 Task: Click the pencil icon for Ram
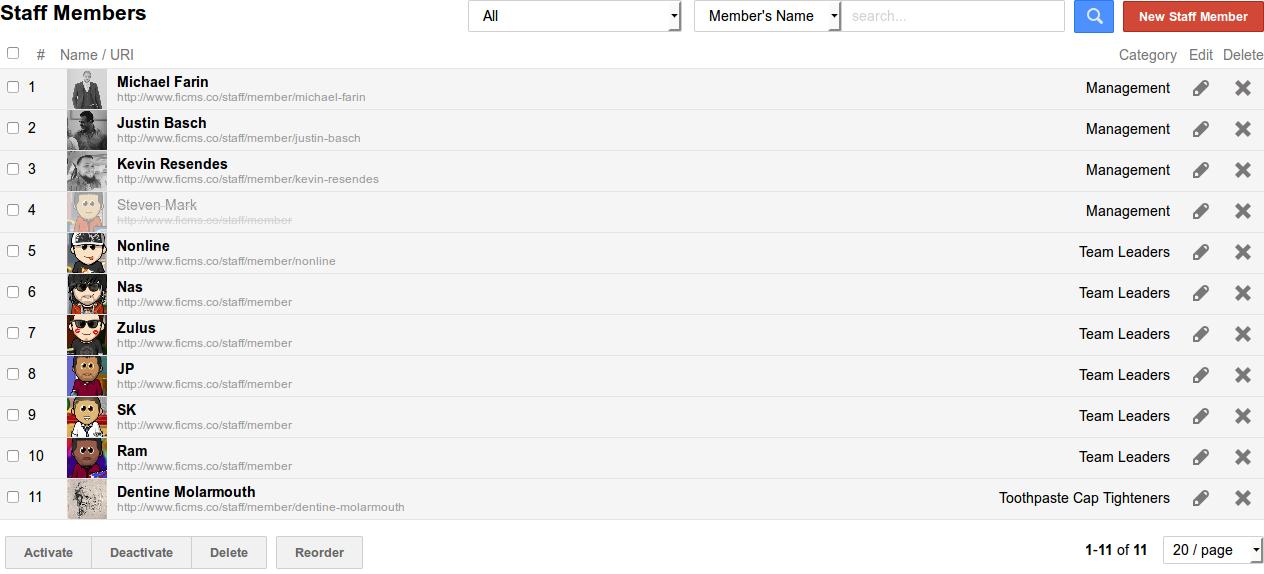(1201, 457)
